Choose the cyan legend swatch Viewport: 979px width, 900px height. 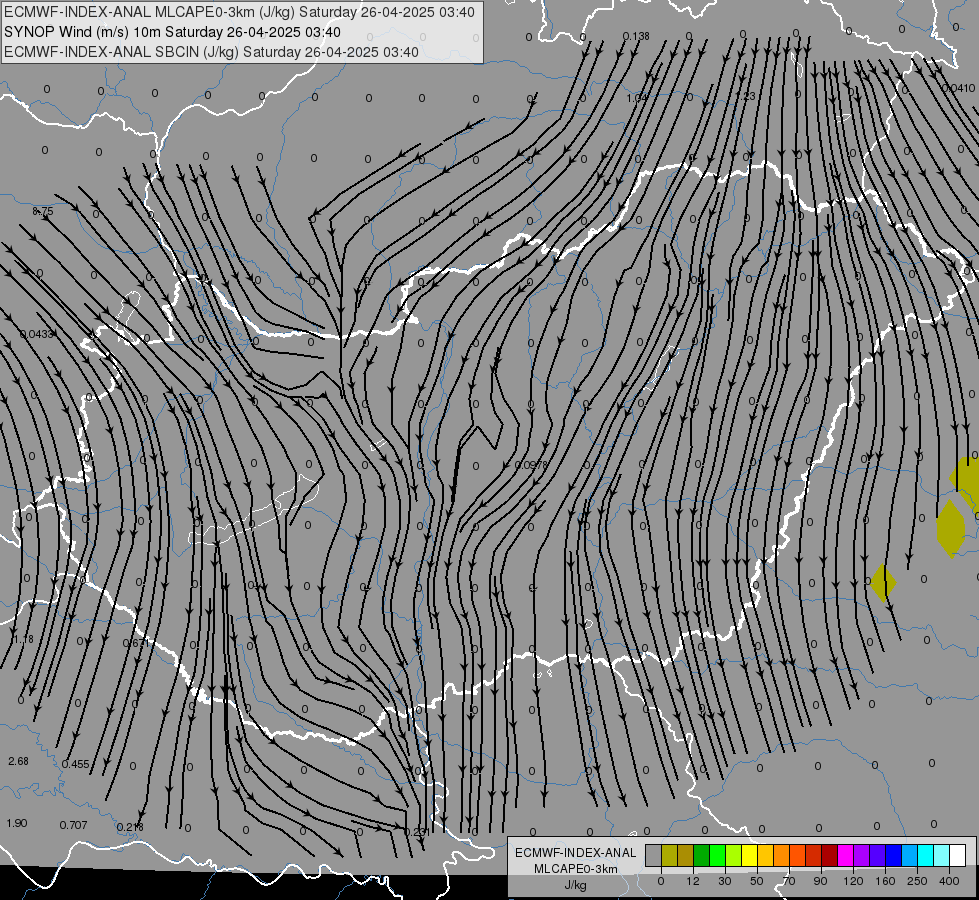click(x=926, y=855)
